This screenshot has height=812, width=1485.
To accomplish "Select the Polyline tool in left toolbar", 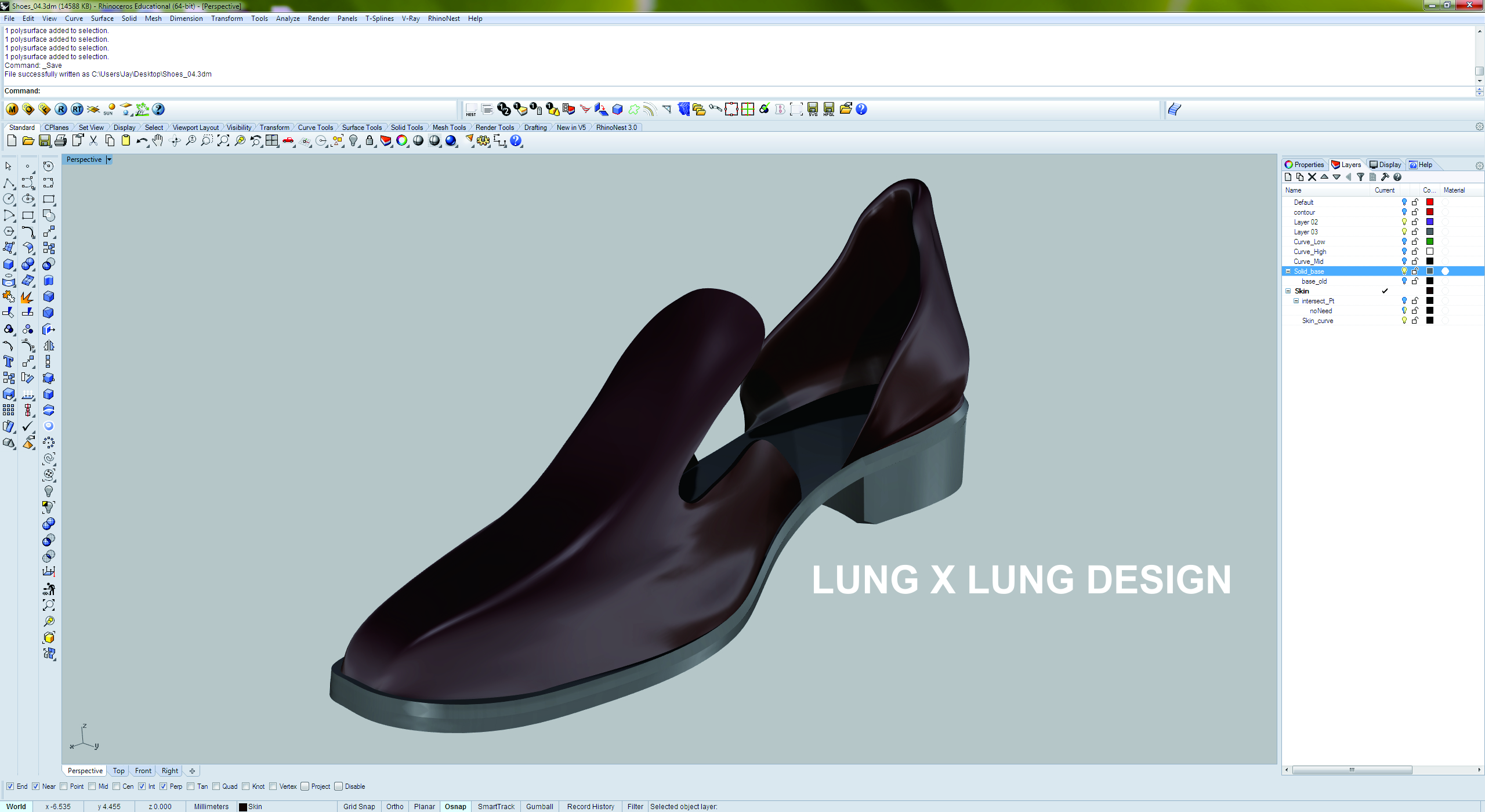I will coord(9,183).
